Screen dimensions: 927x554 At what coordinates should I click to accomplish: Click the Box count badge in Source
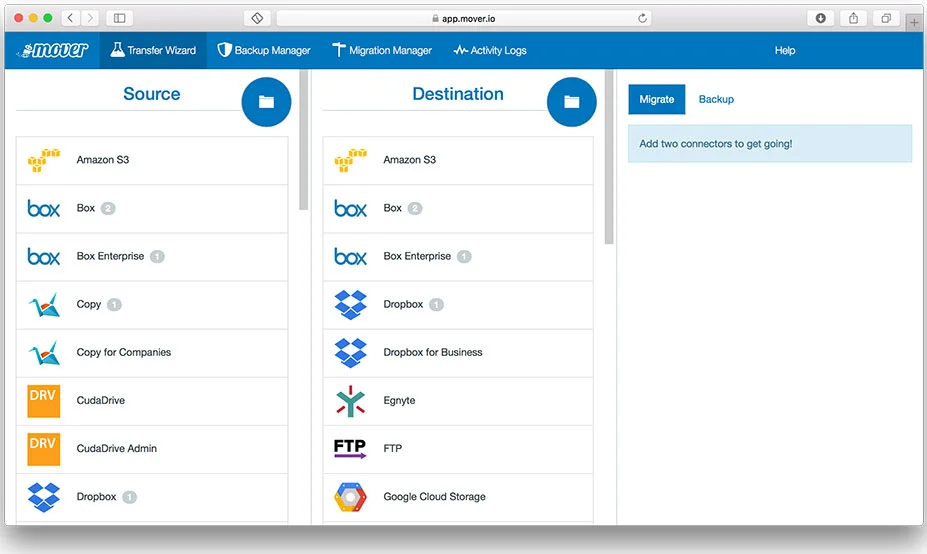[108, 208]
